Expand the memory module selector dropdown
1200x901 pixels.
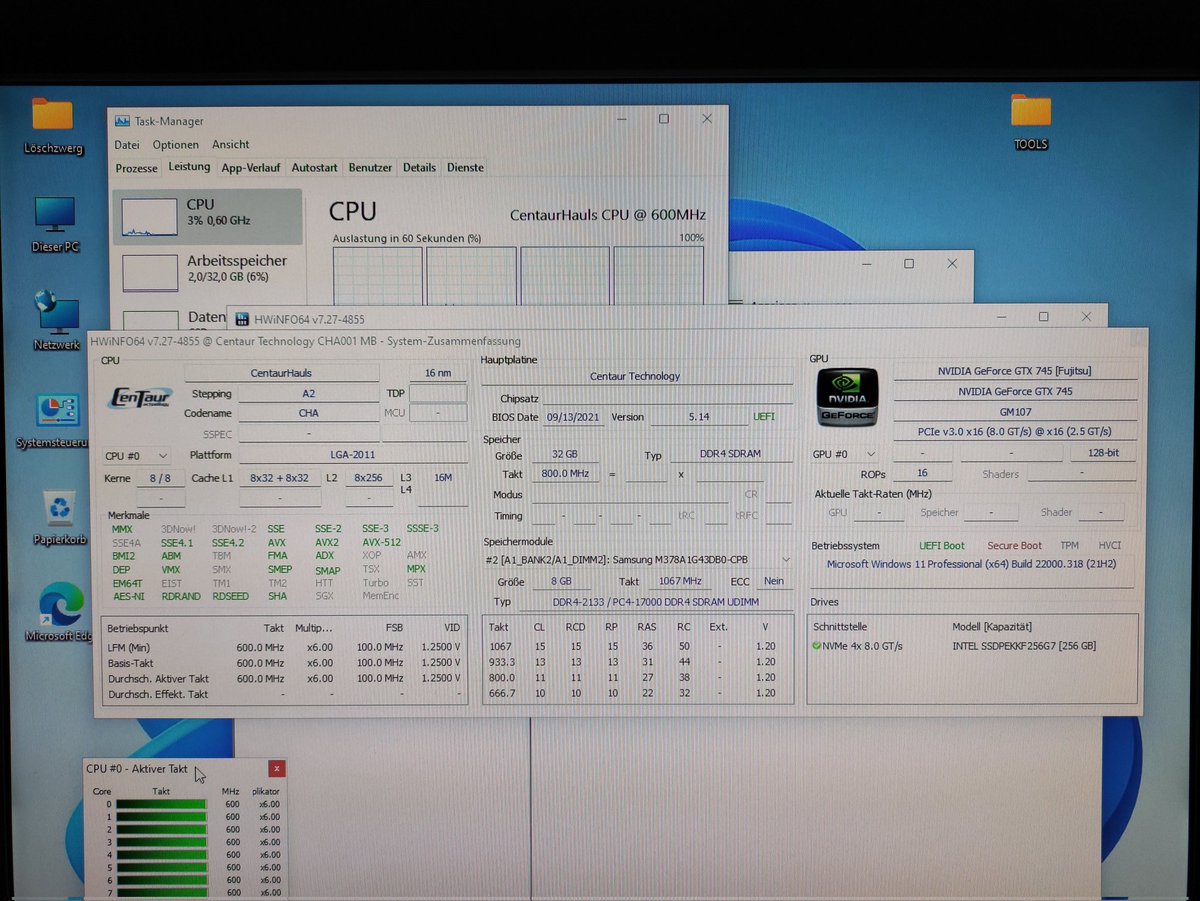[638, 560]
